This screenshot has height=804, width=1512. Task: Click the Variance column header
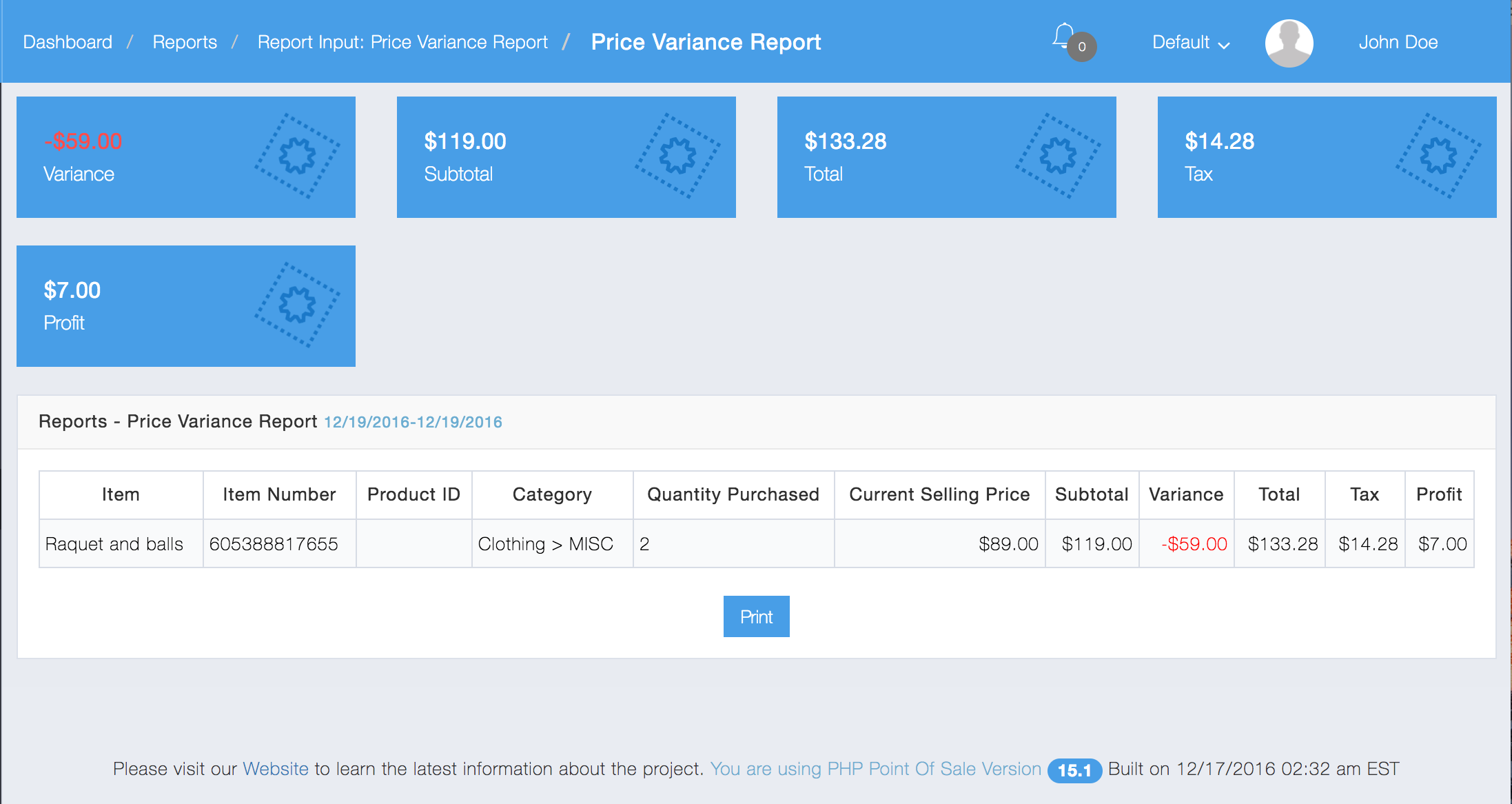pos(1186,494)
